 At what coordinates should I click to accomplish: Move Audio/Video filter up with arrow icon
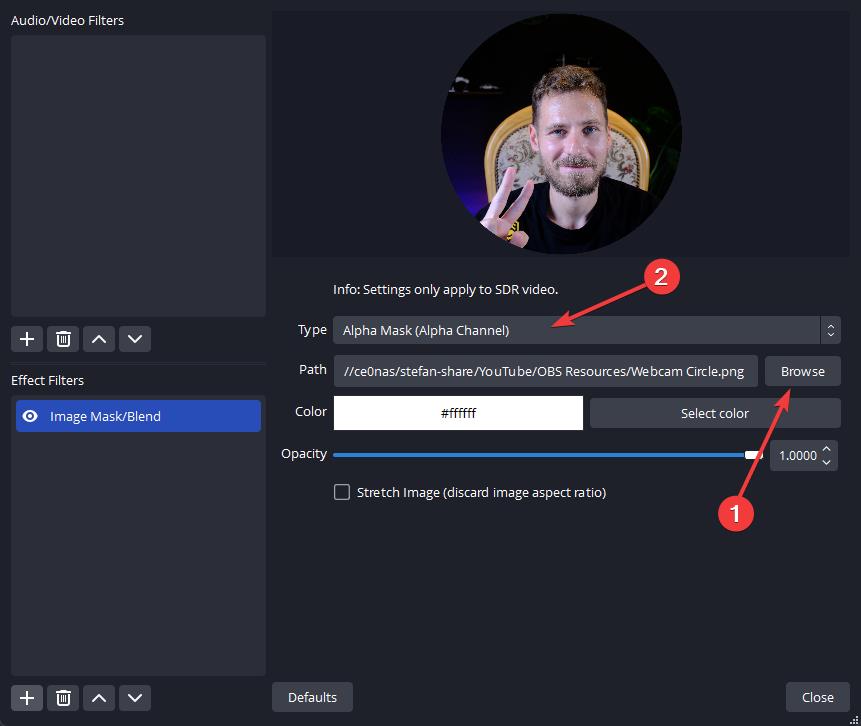pos(99,339)
